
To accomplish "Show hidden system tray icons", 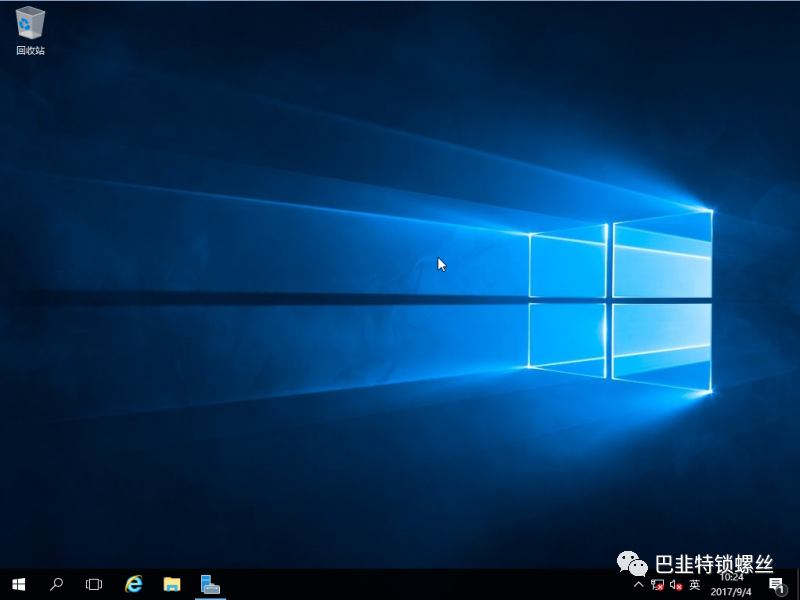I will point(638,585).
